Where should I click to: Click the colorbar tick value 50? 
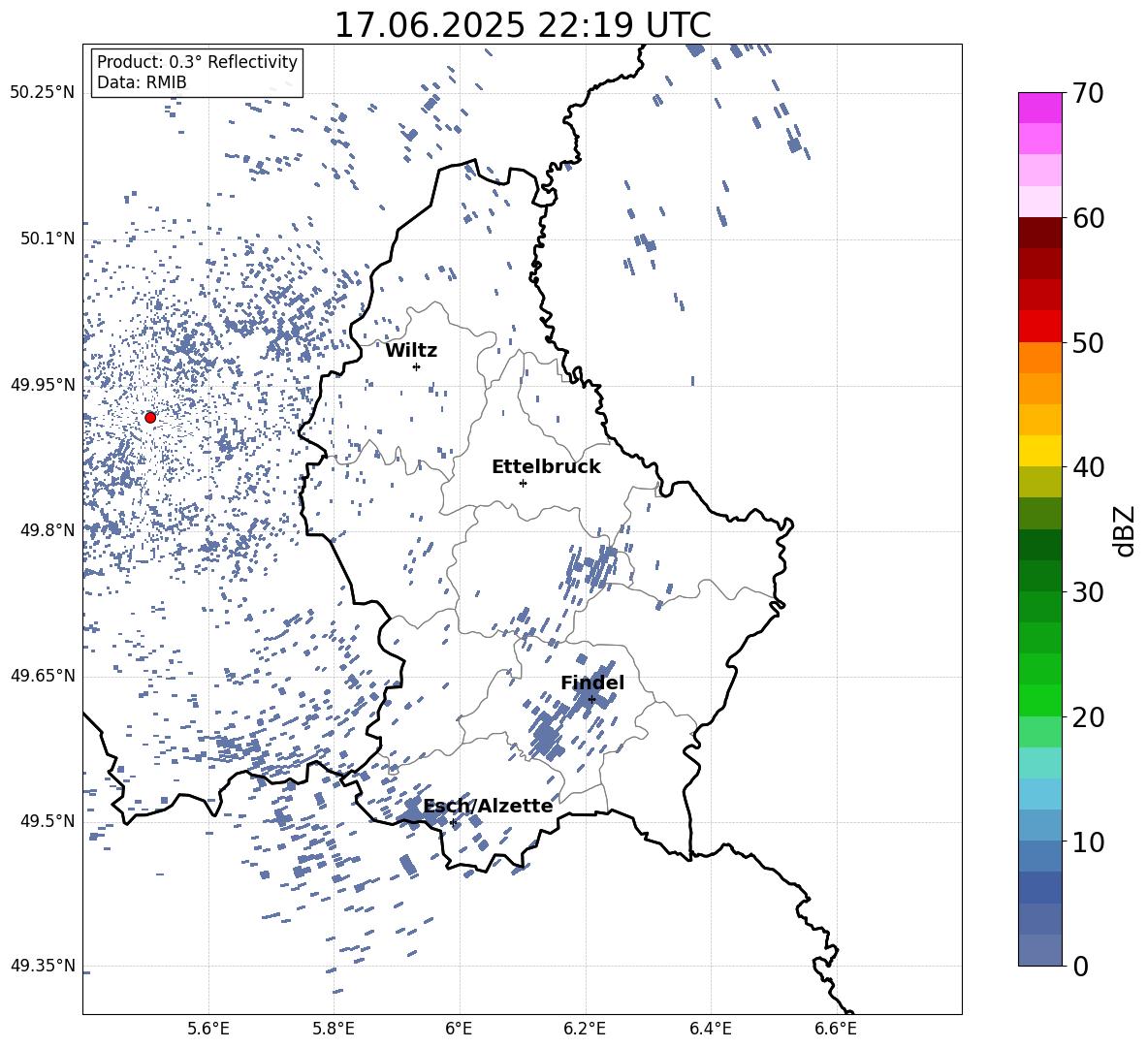(x=1088, y=342)
